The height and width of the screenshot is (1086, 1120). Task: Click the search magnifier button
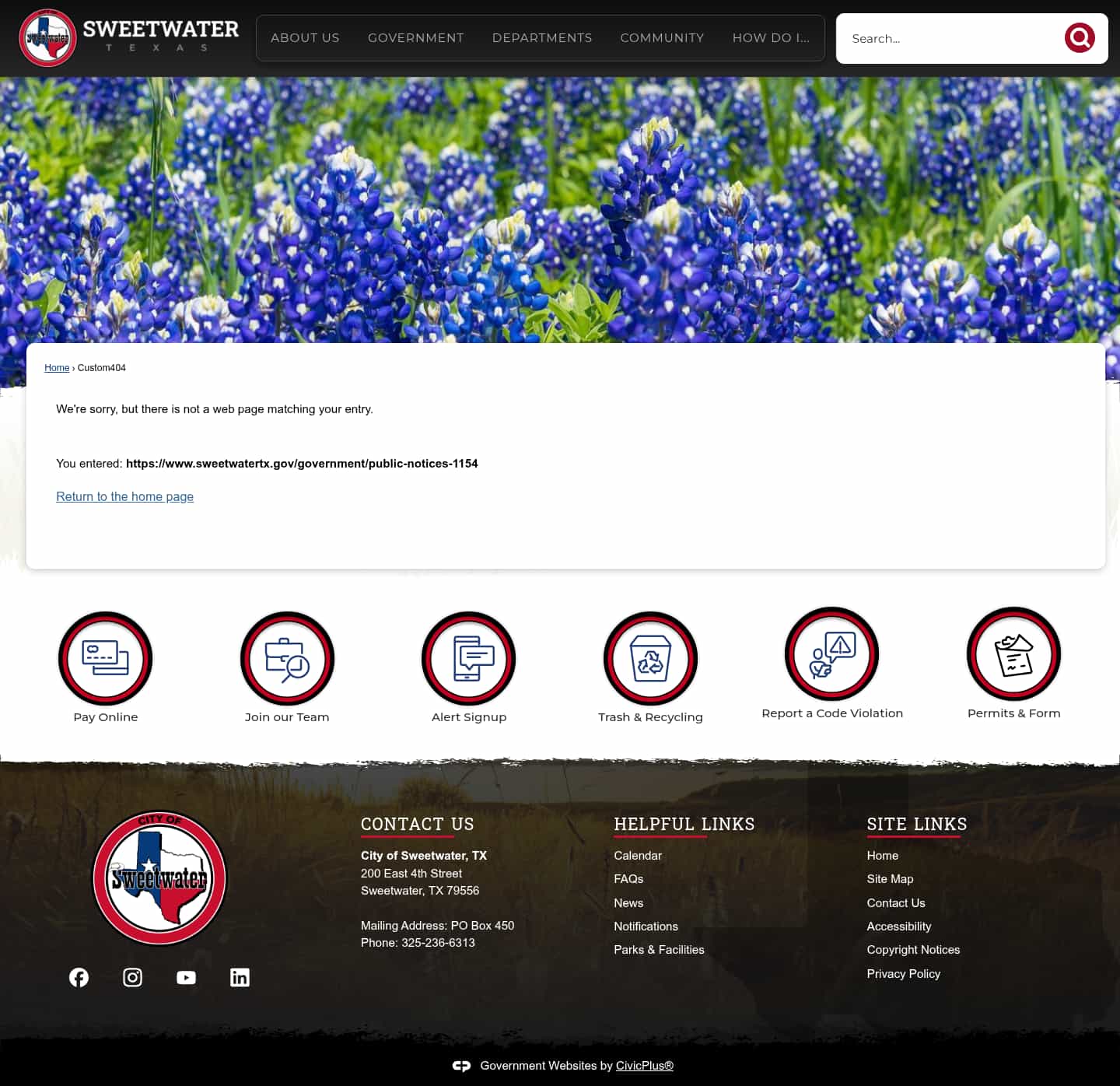1080,37
